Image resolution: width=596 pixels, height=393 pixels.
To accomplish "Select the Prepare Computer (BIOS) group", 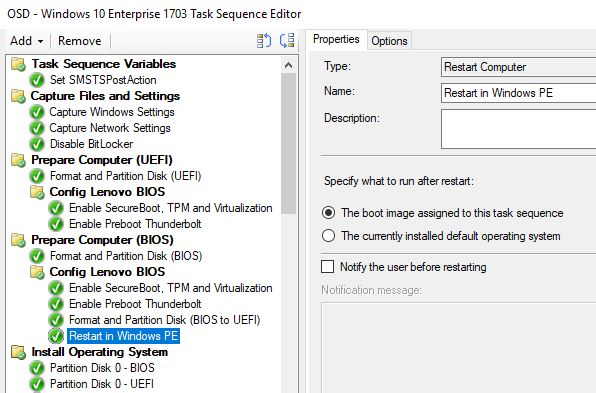I will click(x=102, y=240).
